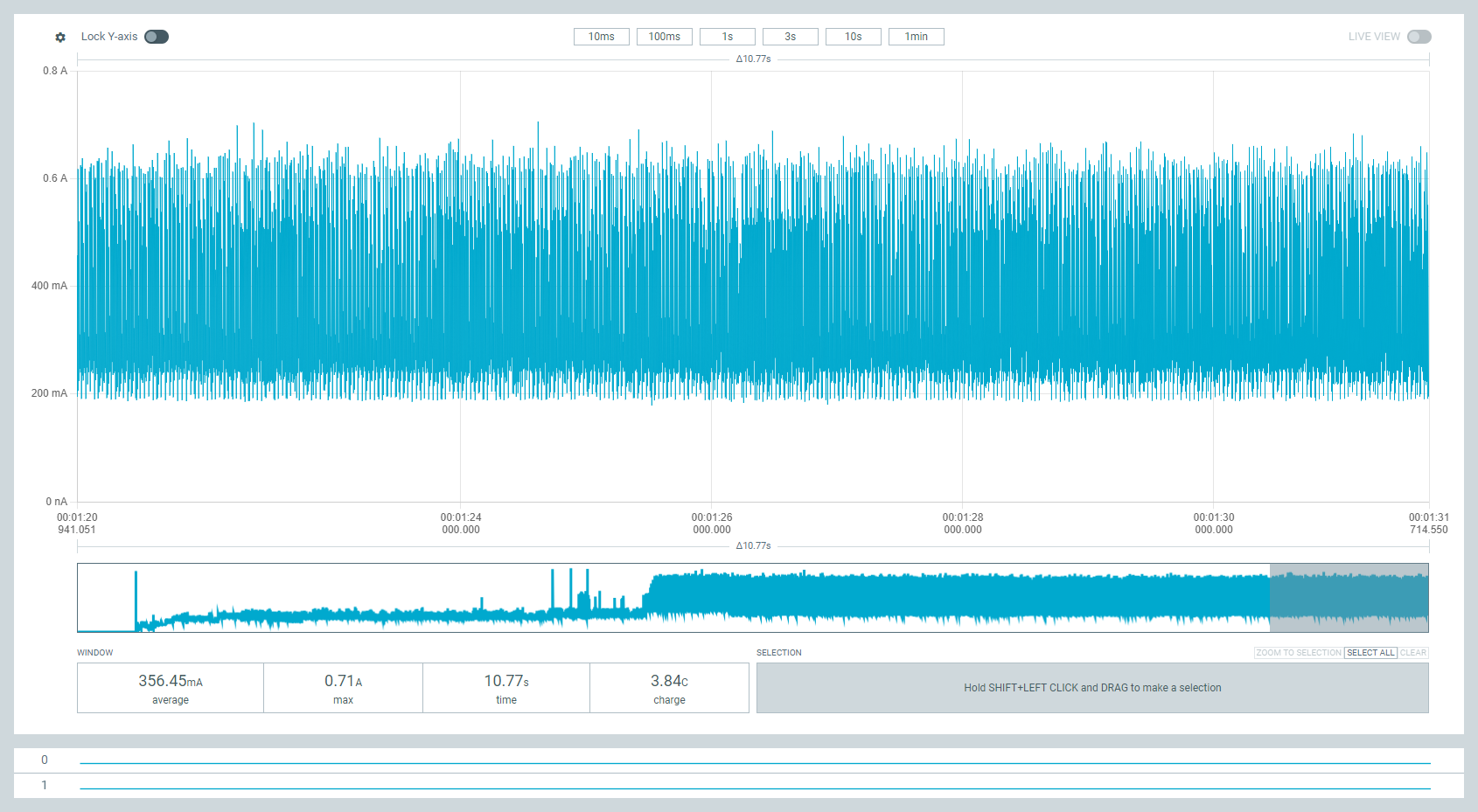Viewport: 1478px width, 812px height.
Task: Click the 3.84 C charge readout
Action: (x=669, y=688)
